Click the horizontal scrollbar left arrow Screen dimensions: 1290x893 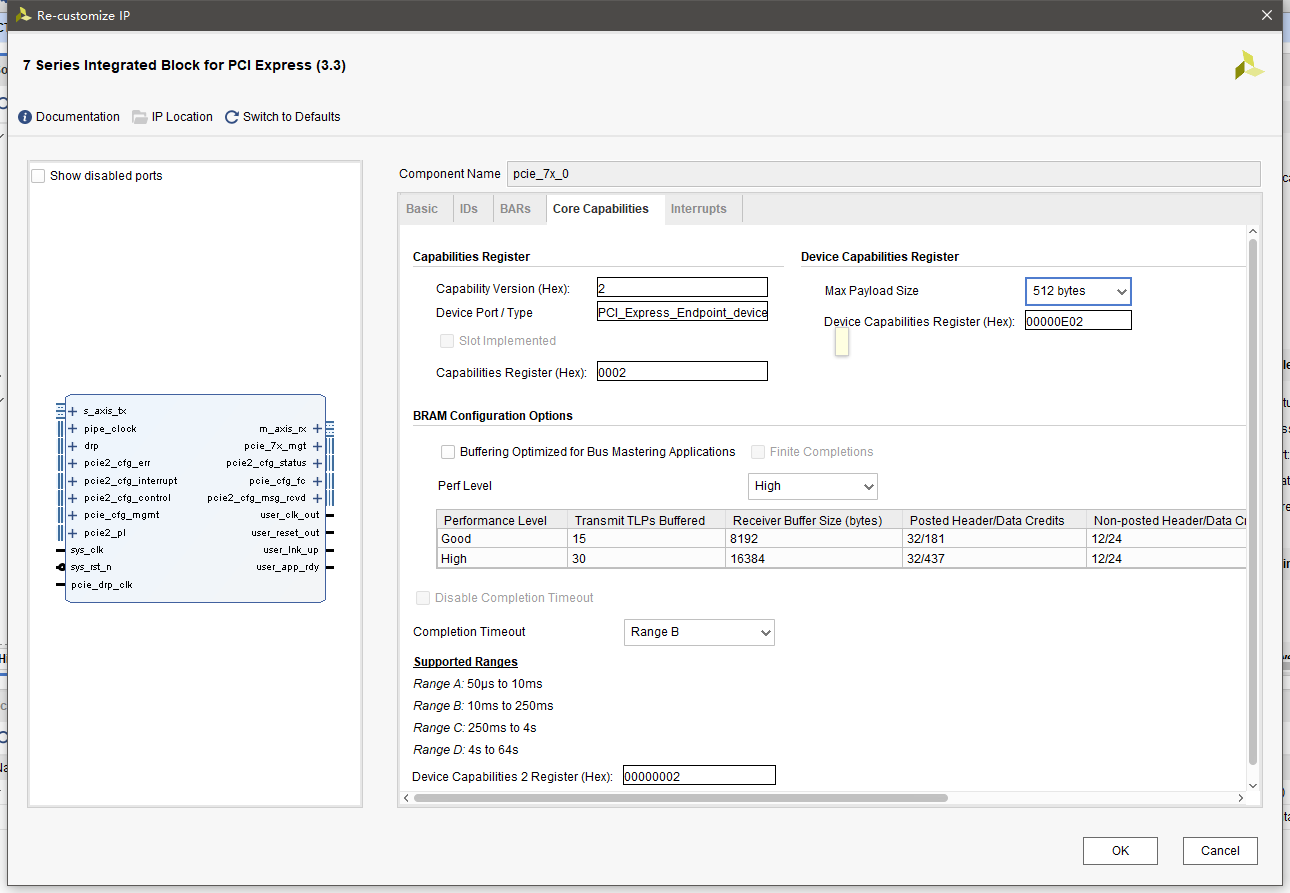(x=406, y=798)
